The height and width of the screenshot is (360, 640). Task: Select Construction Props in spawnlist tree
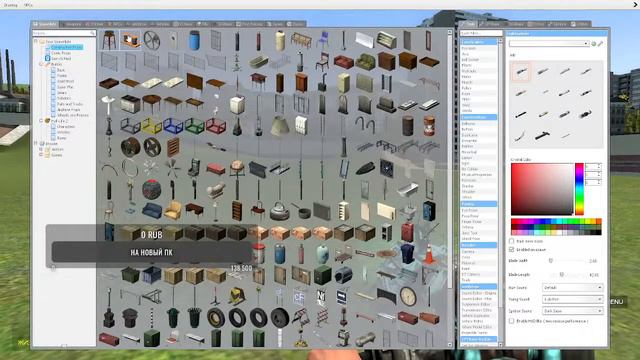(x=67, y=47)
